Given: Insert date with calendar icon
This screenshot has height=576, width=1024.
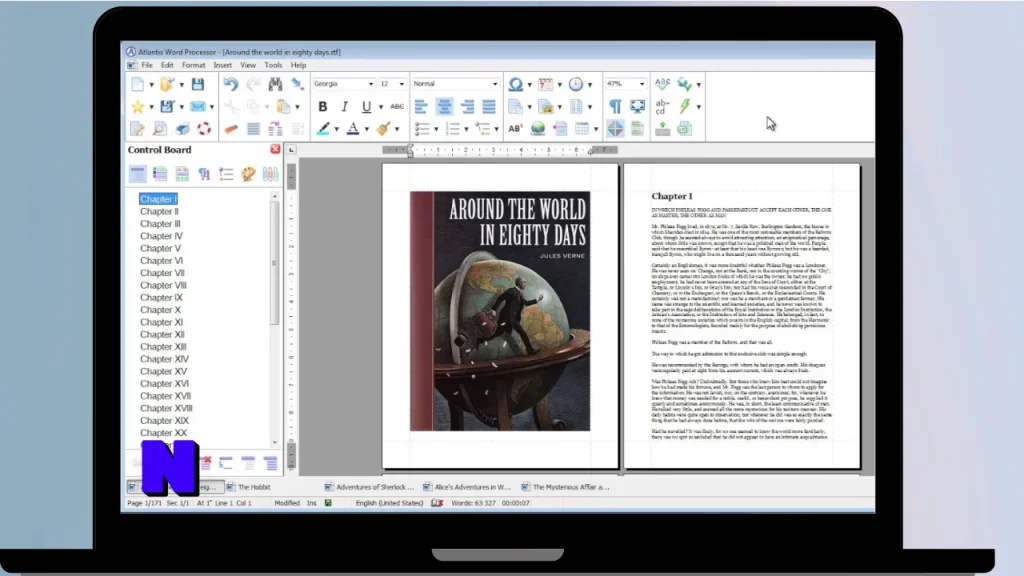Looking at the screenshot, I should (546, 84).
